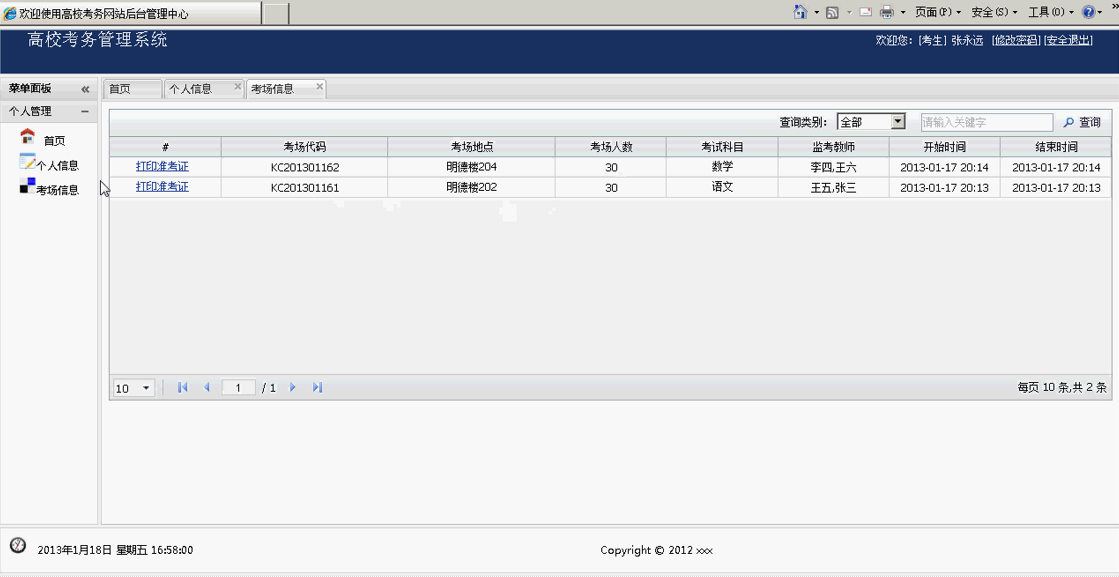Go to the first page

click(182, 387)
